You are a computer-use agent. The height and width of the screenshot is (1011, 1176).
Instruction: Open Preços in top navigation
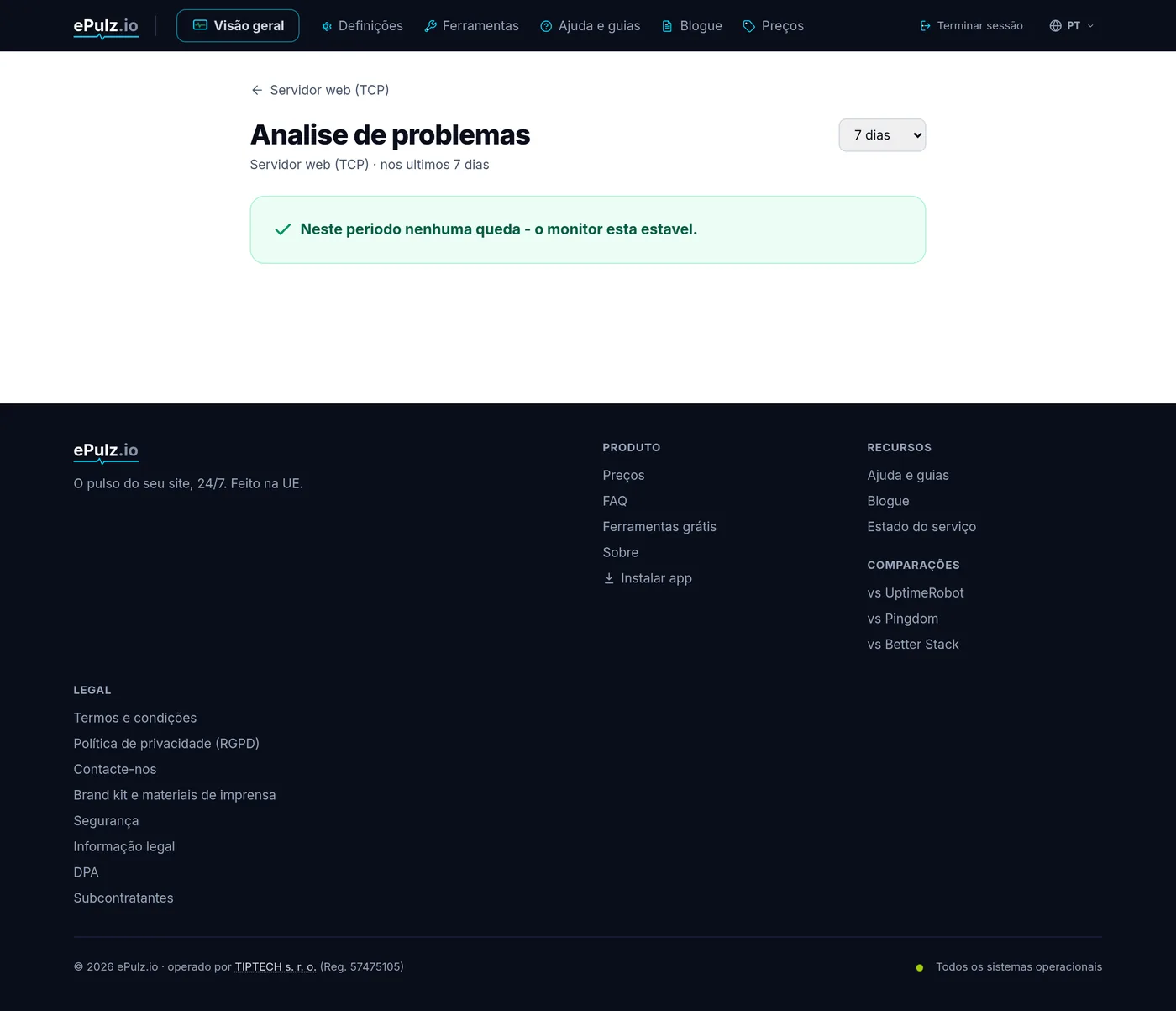(x=774, y=26)
